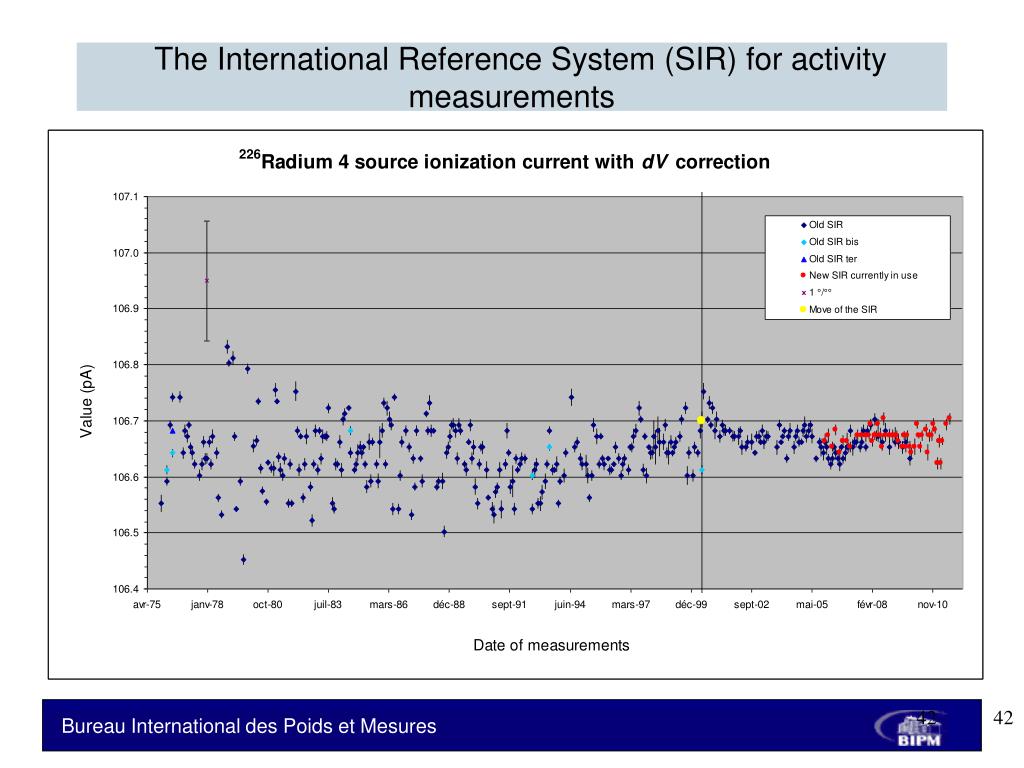Click the x-axis date 'juin-94'
The width and height of the screenshot is (1024, 768).
[569, 605]
